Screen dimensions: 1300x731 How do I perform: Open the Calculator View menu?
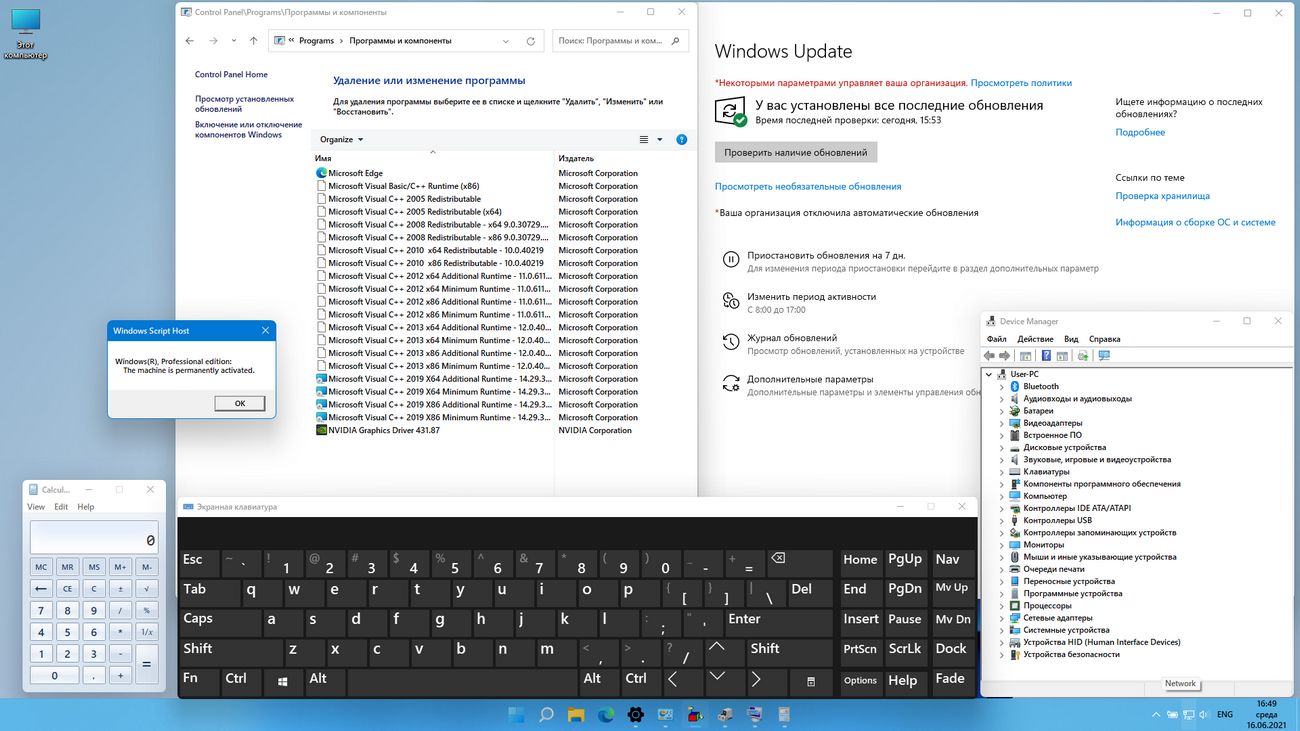36,507
